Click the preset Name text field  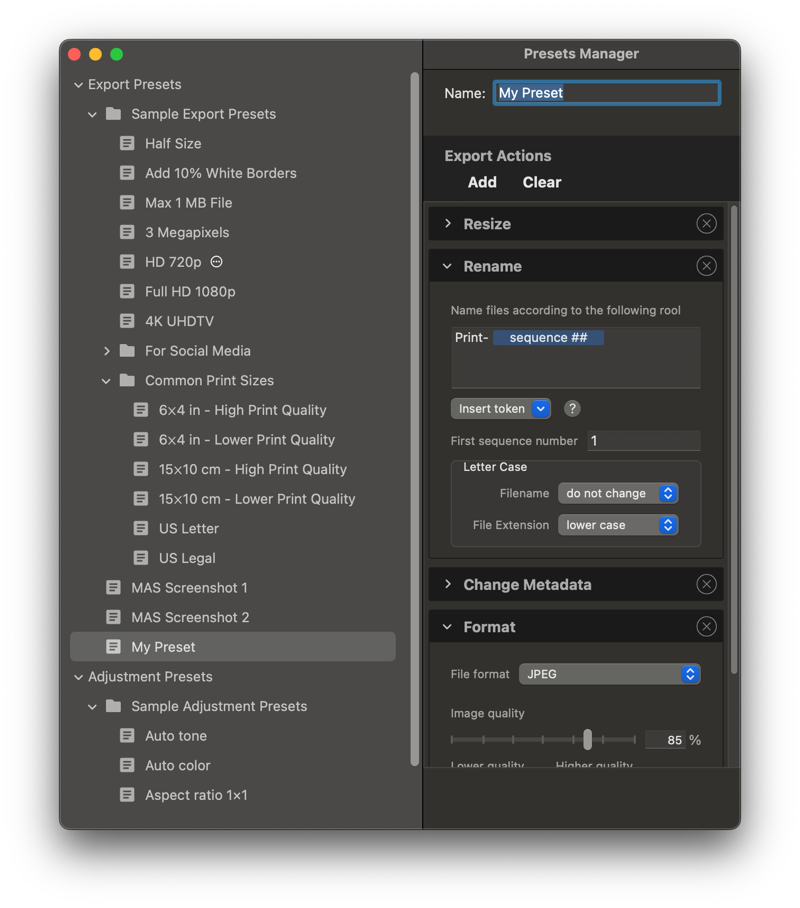[606, 92]
